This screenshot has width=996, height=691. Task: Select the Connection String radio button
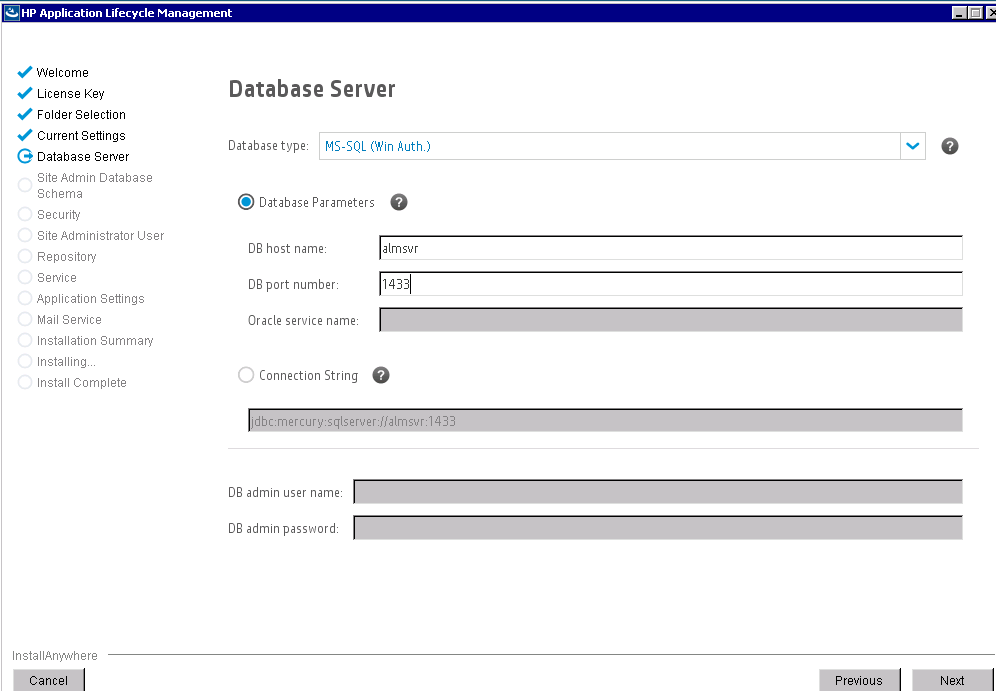pyautogui.click(x=246, y=375)
